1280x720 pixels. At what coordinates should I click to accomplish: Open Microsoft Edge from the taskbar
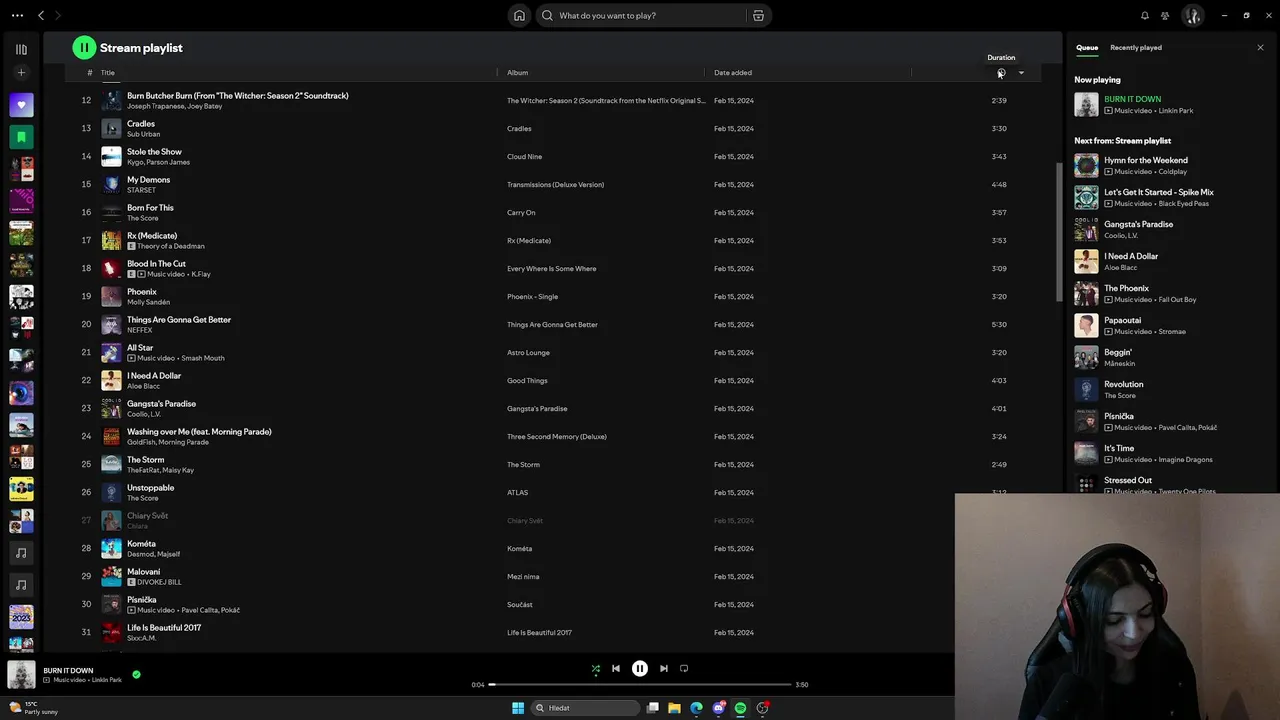point(696,707)
